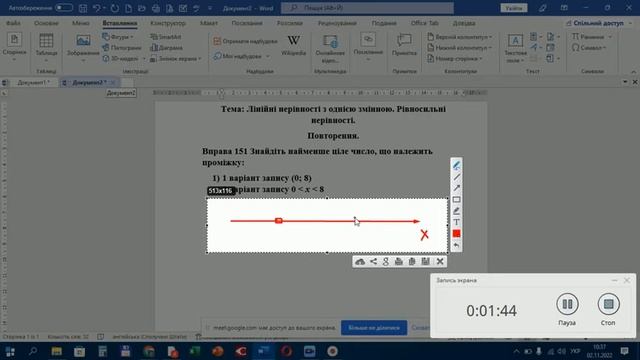Viewport: 640px width, 360px height.
Task: Open the Файл tab
Action: (13, 23)
